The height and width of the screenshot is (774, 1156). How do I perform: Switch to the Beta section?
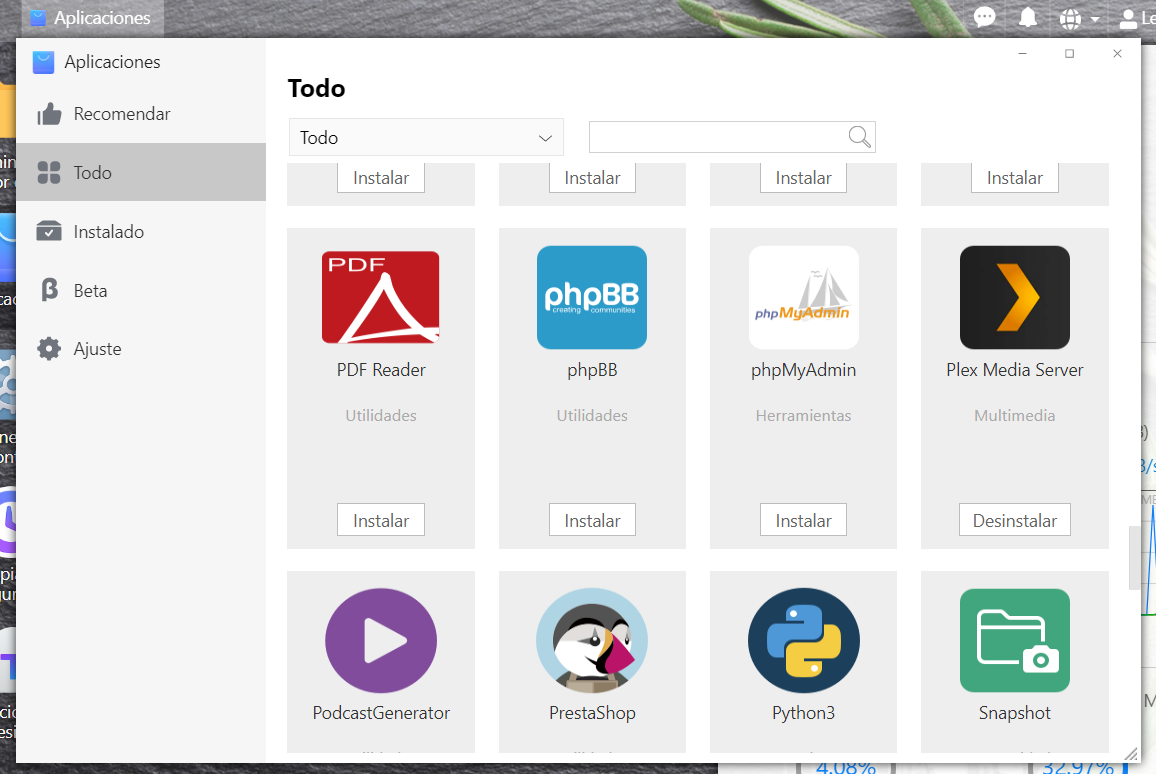pyautogui.click(x=141, y=290)
